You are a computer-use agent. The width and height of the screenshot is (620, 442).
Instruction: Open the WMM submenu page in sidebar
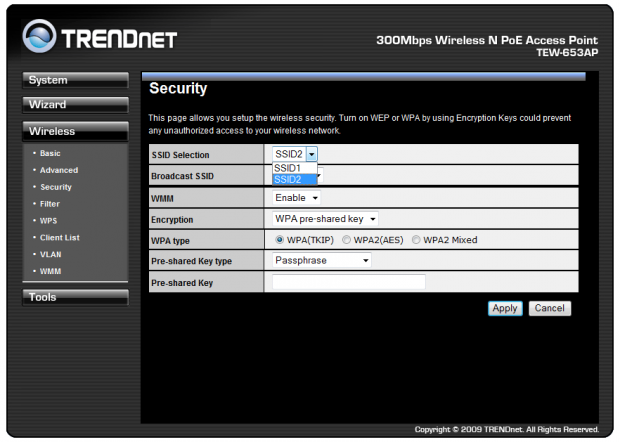50,272
